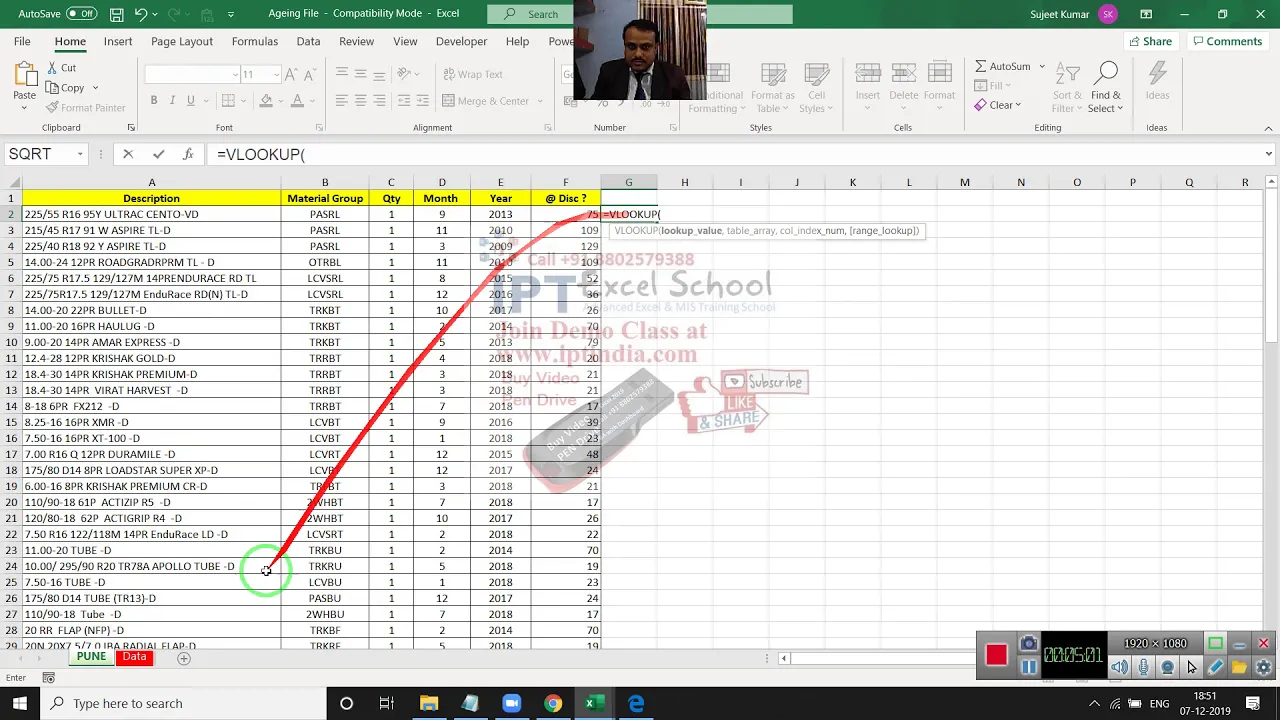Screen dimensions: 1280x720
Task: Open recorder settings gear
Action: 1263,667
